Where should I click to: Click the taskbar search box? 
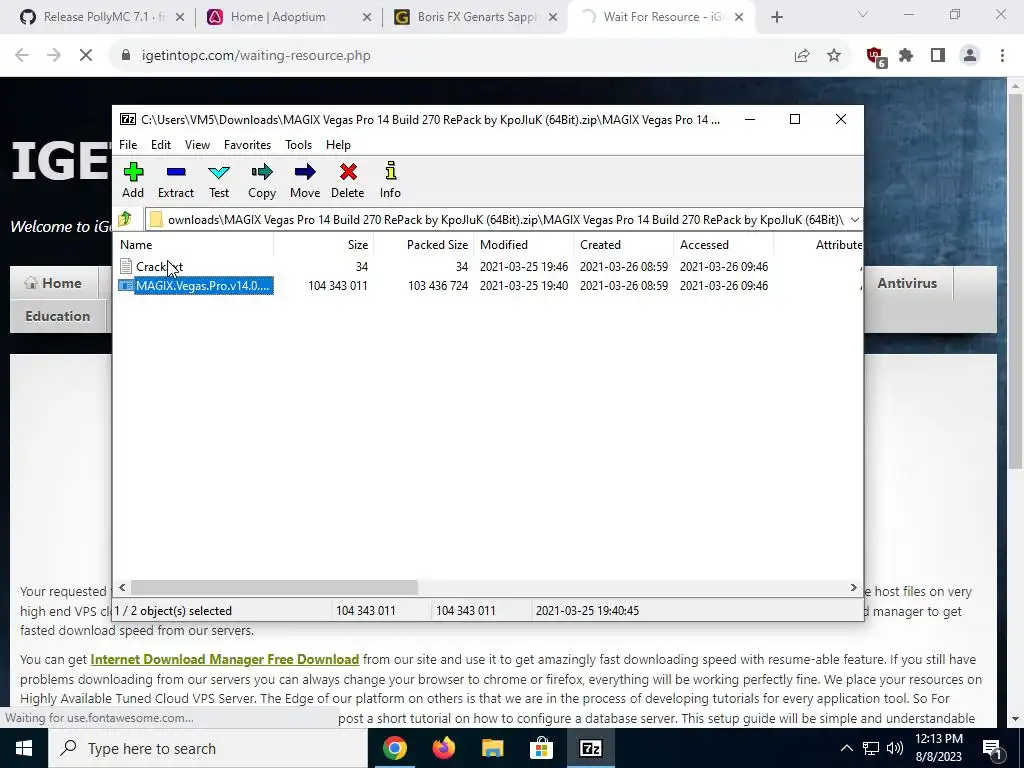coord(208,748)
